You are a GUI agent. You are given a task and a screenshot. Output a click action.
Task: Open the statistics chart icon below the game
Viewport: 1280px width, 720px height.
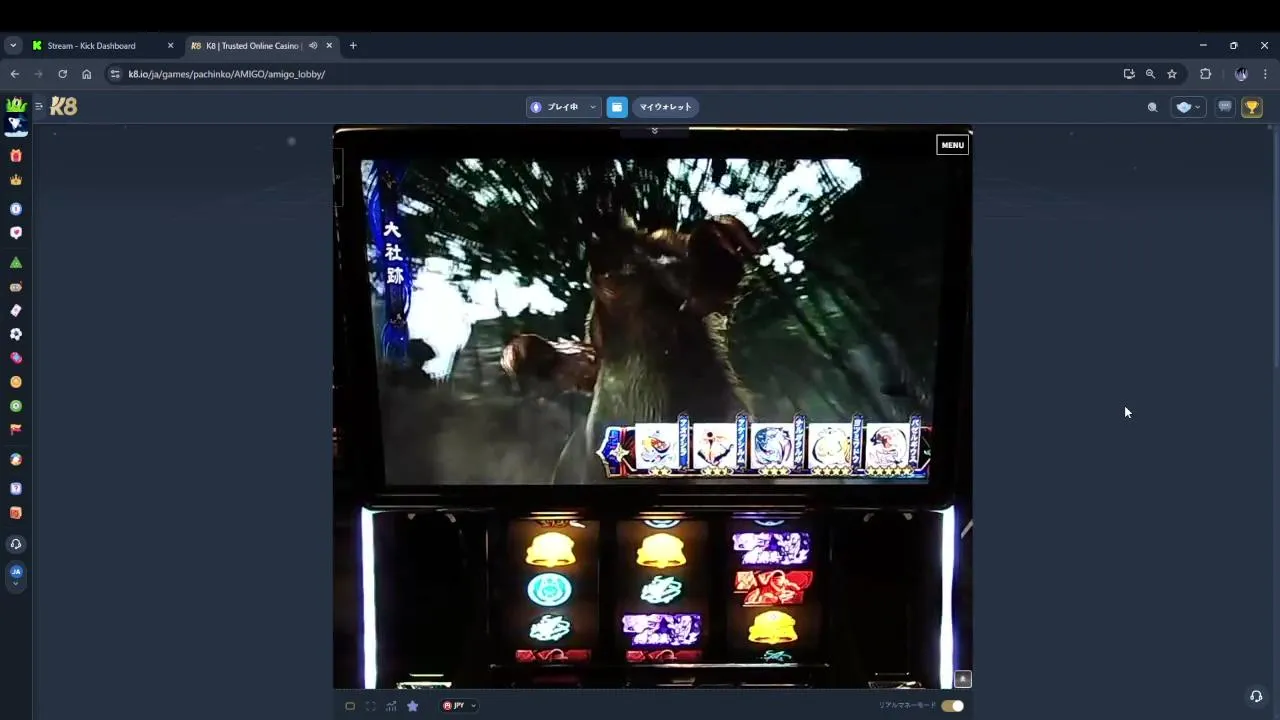(391, 706)
